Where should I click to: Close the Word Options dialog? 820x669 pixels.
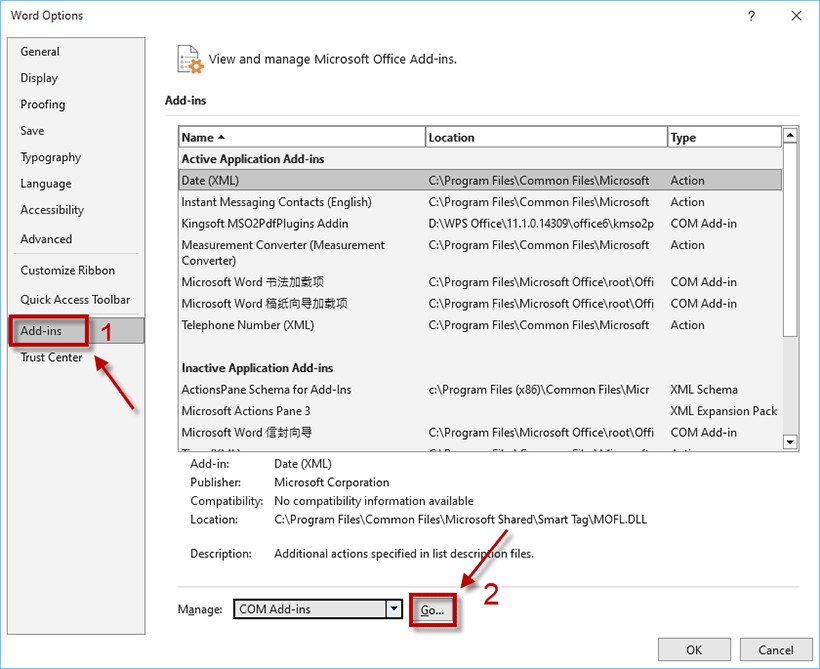(x=796, y=16)
